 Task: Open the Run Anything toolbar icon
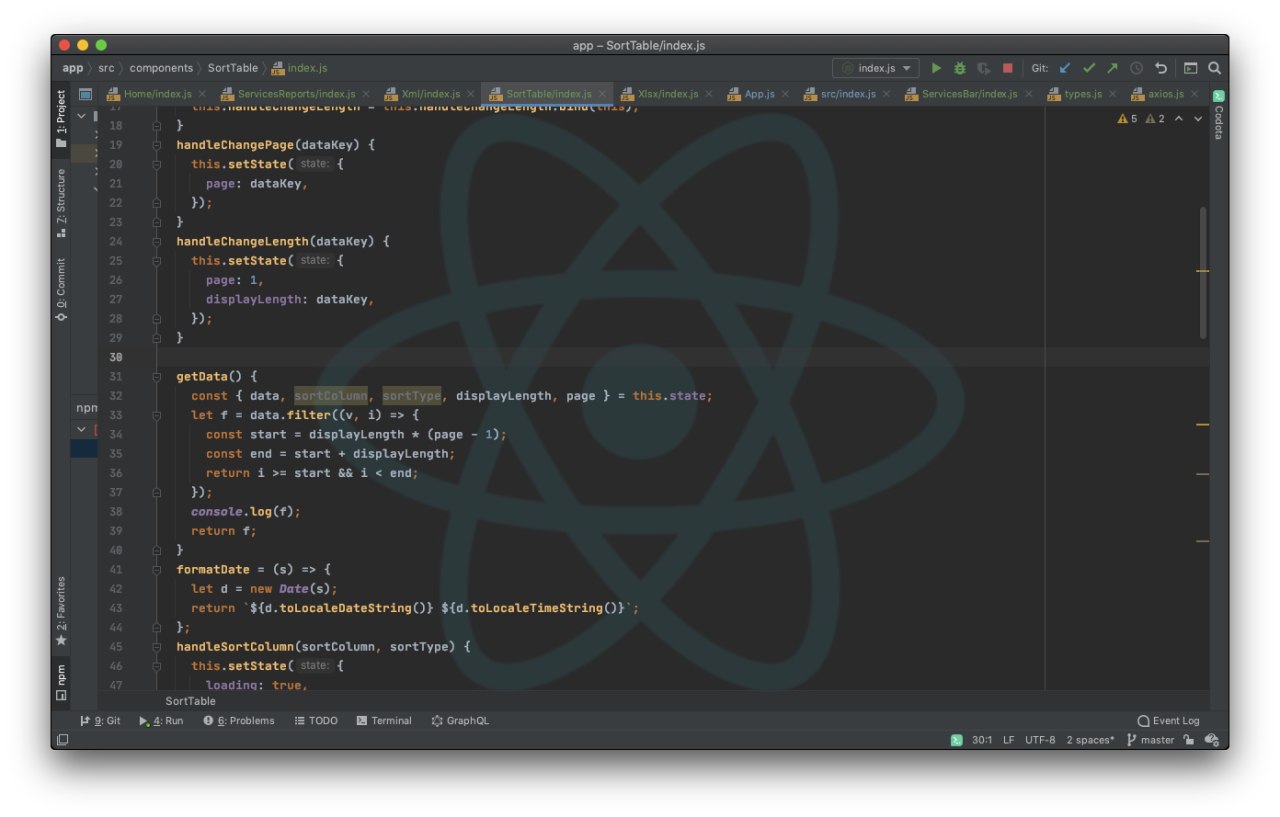click(1190, 68)
